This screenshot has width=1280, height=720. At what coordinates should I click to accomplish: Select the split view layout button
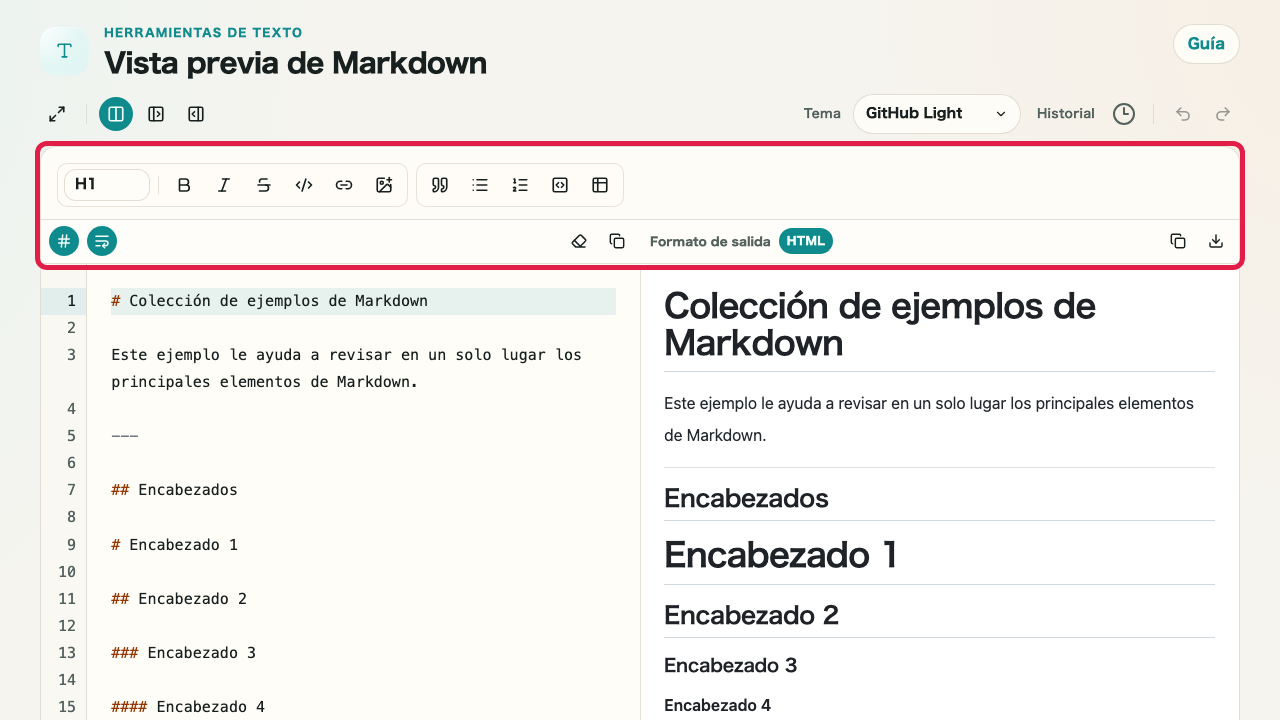(x=116, y=114)
